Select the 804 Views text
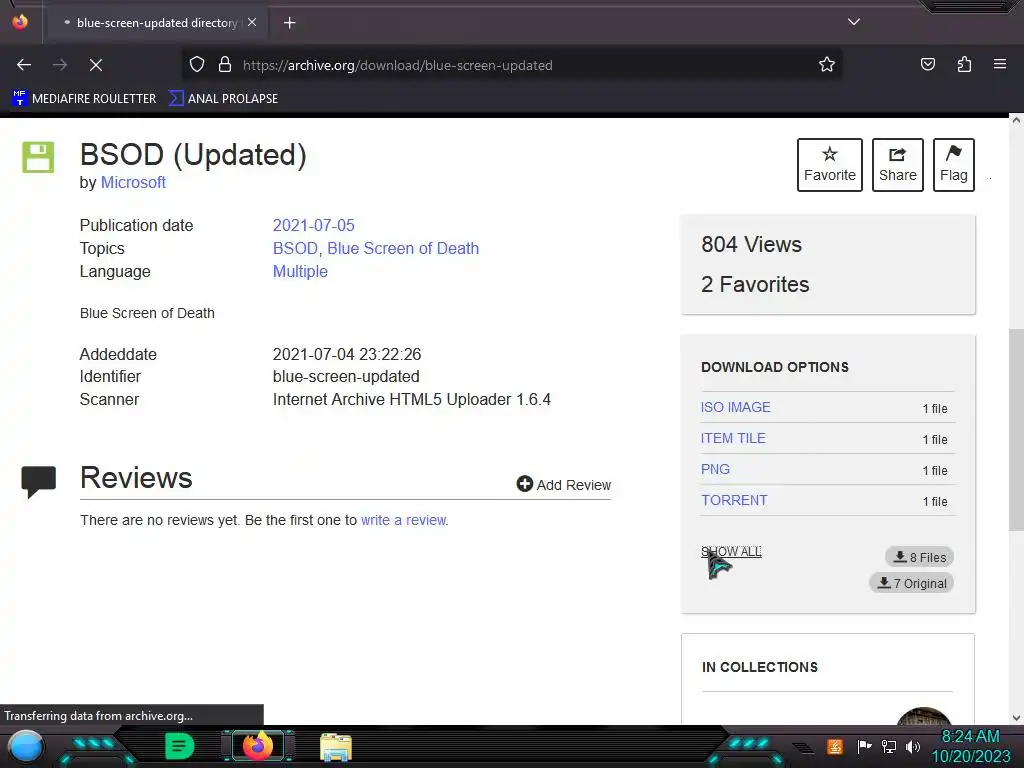The height and width of the screenshot is (768, 1024). 751,244
